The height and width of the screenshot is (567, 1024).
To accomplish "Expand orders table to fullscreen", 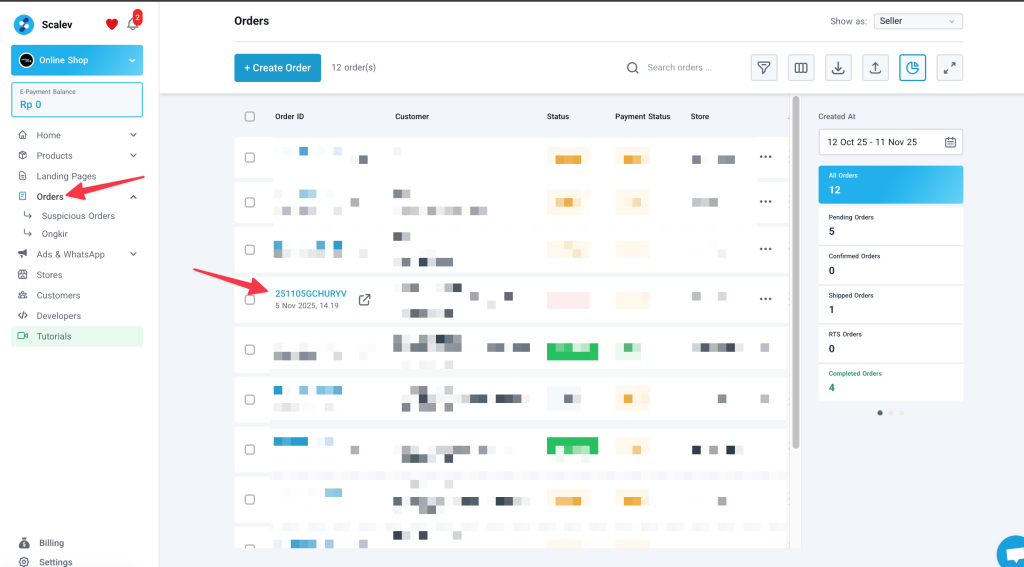I will (x=950, y=68).
